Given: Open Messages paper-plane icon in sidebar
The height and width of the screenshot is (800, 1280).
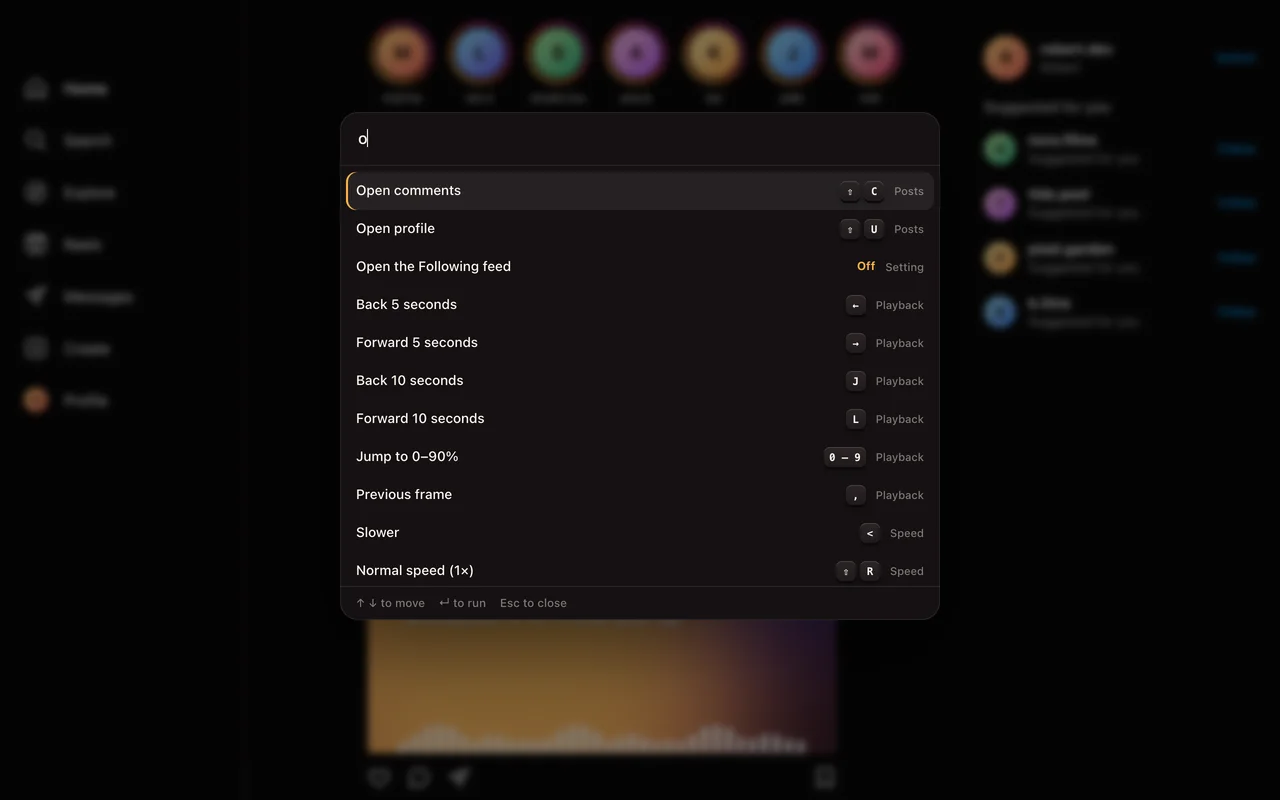Looking at the screenshot, I should coord(36,296).
